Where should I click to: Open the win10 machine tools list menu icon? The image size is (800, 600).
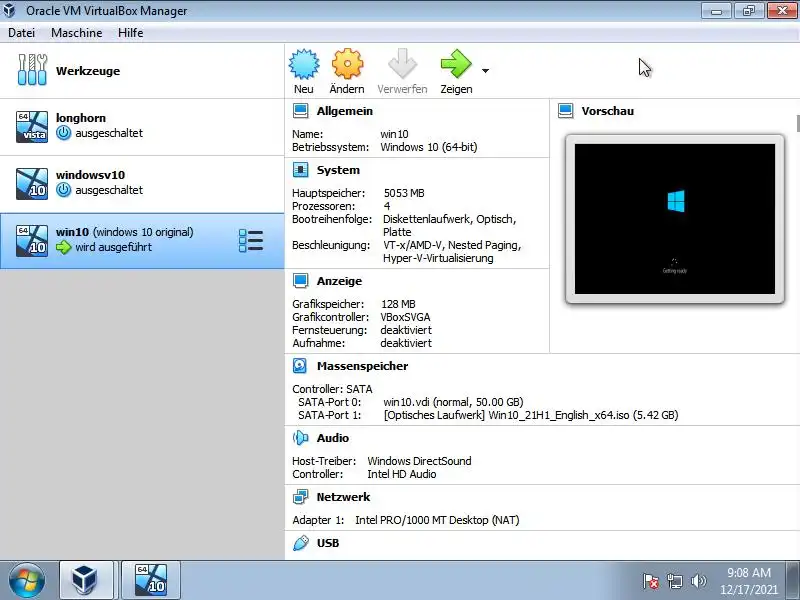click(x=251, y=241)
